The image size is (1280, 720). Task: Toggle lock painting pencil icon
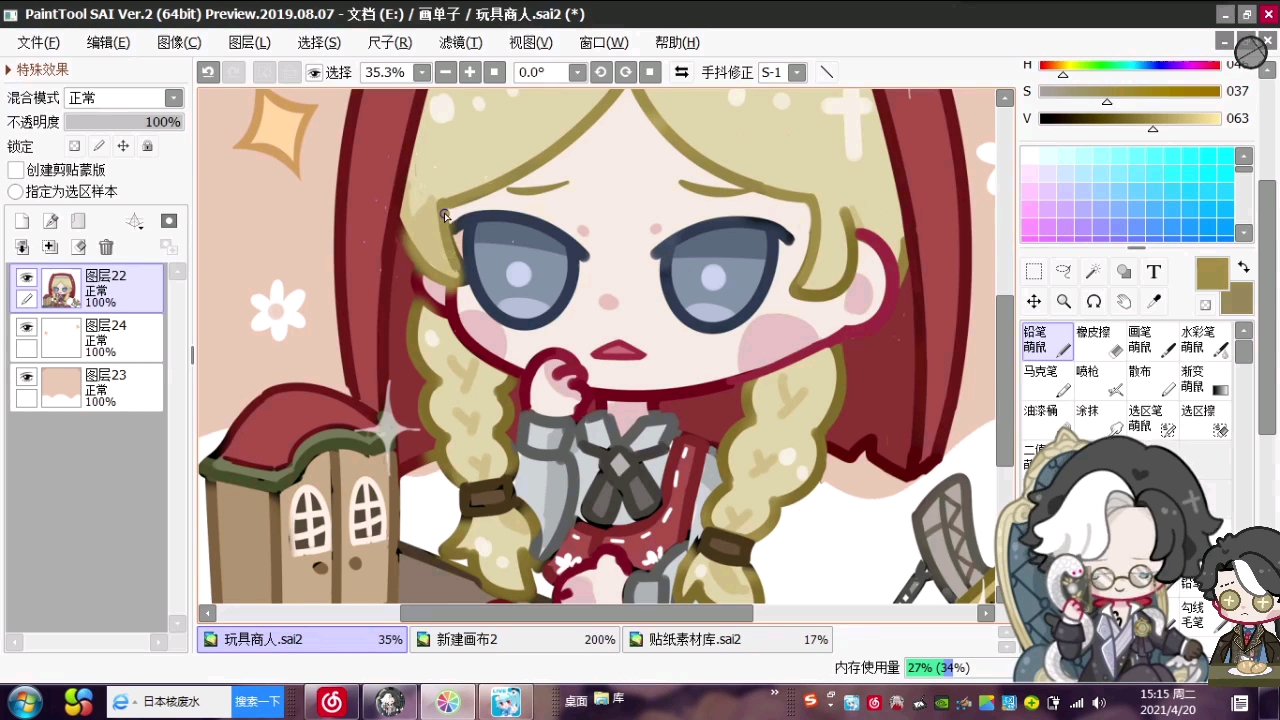pyautogui.click(x=99, y=146)
